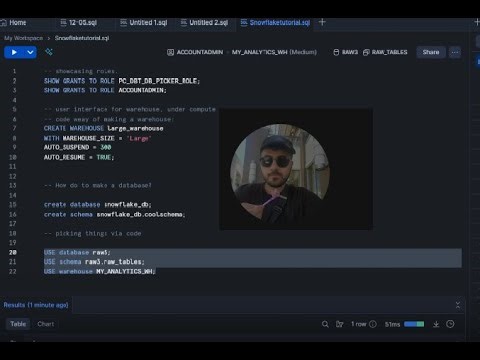Click the line number 20 gutter
Viewport: 480px width, 360px height.
pos(13,252)
